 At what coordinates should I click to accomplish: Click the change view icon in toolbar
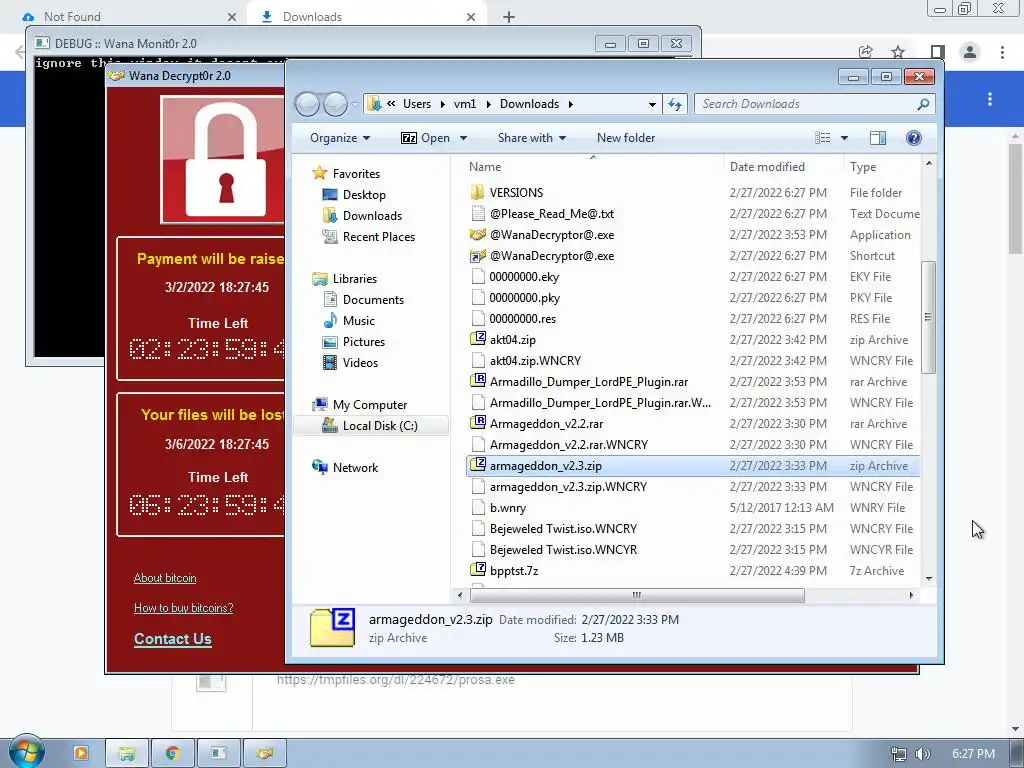(823, 138)
